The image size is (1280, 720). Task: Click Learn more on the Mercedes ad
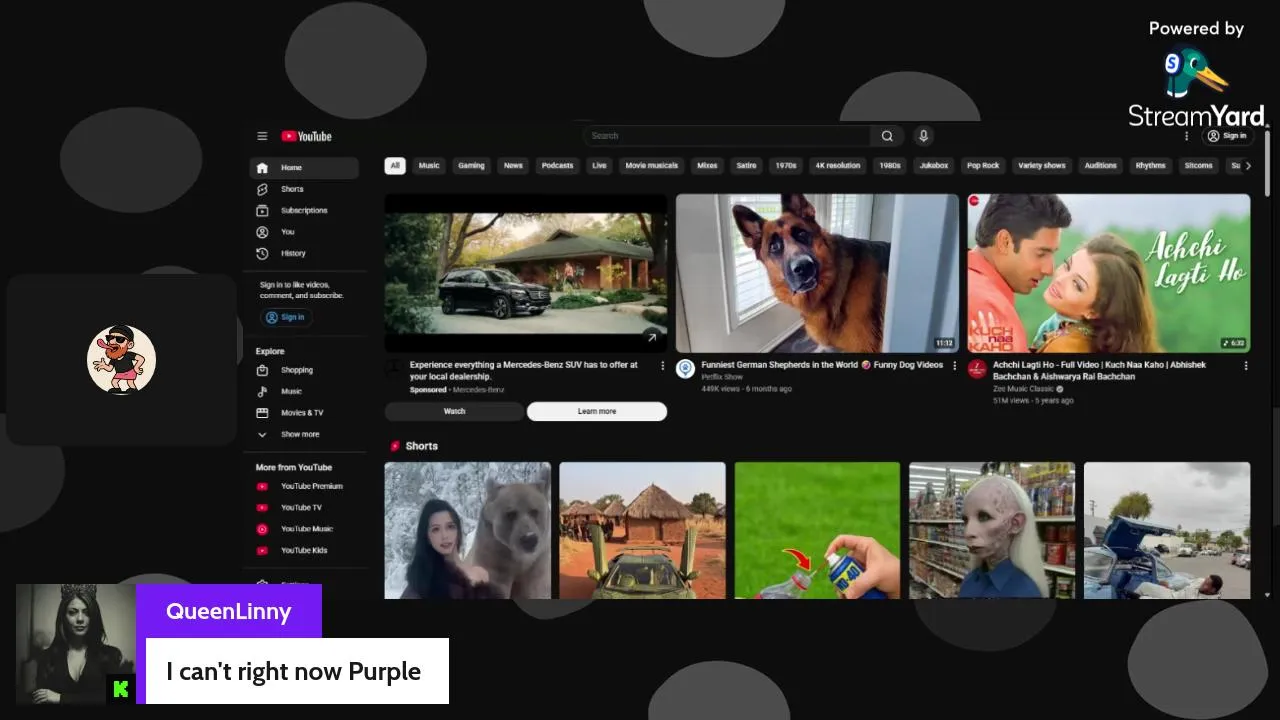point(597,411)
